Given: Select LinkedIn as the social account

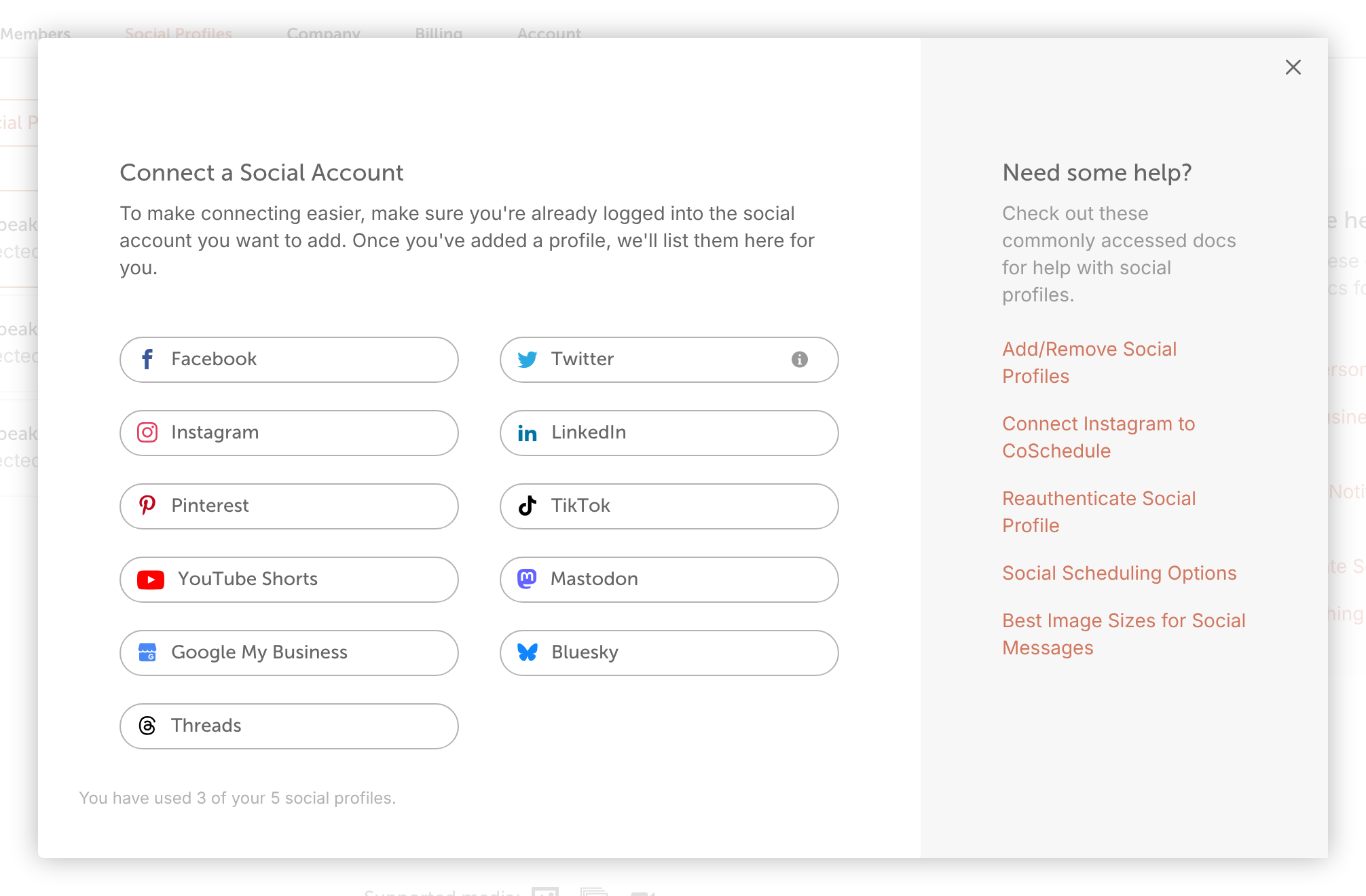Looking at the screenshot, I should tap(669, 433).
